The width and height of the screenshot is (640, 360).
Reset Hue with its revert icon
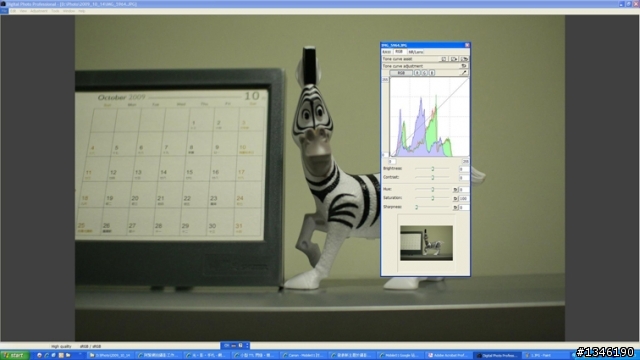(x=455, y=189)
